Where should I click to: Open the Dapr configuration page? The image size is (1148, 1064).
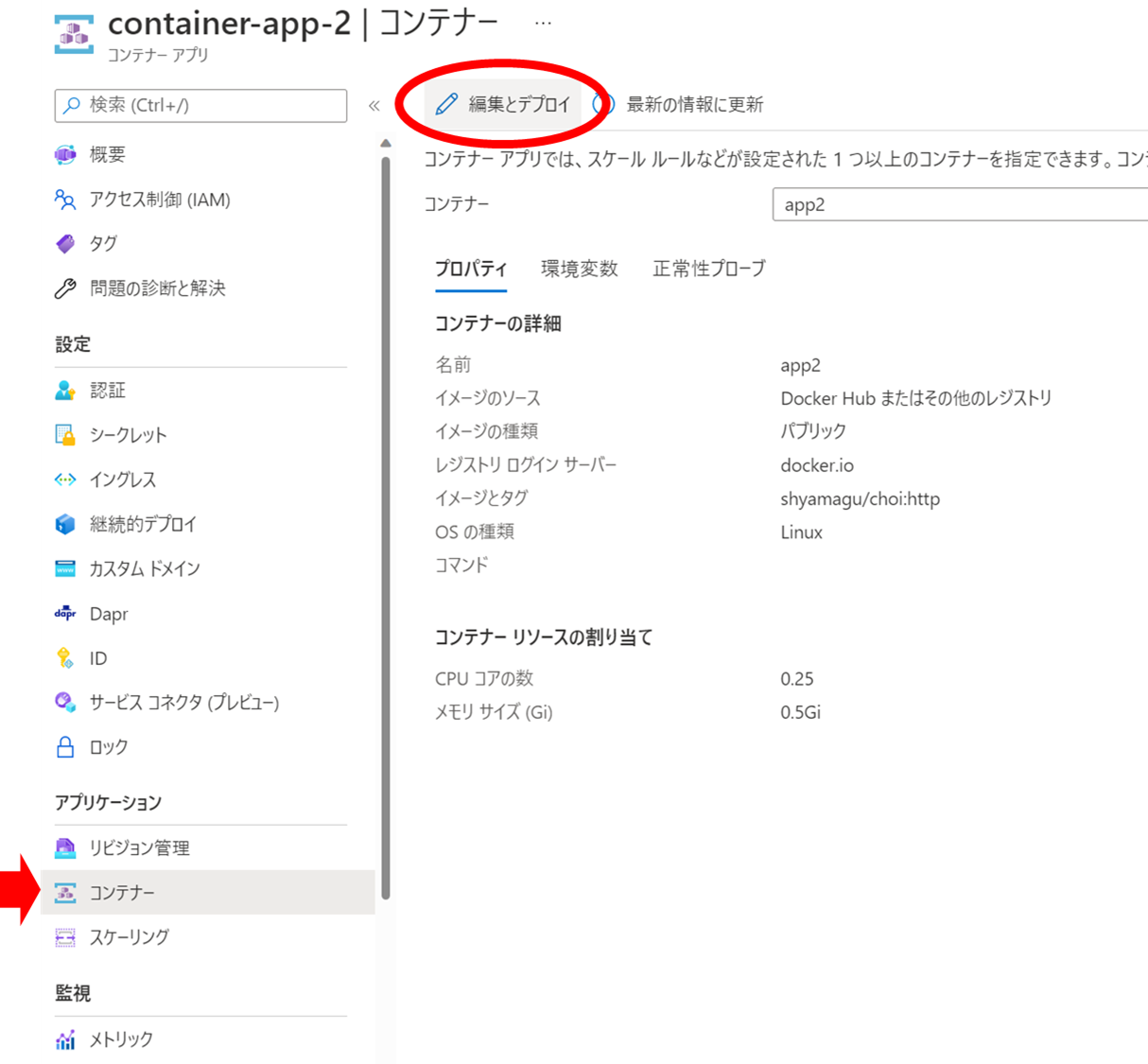click(x=108, y=613)
